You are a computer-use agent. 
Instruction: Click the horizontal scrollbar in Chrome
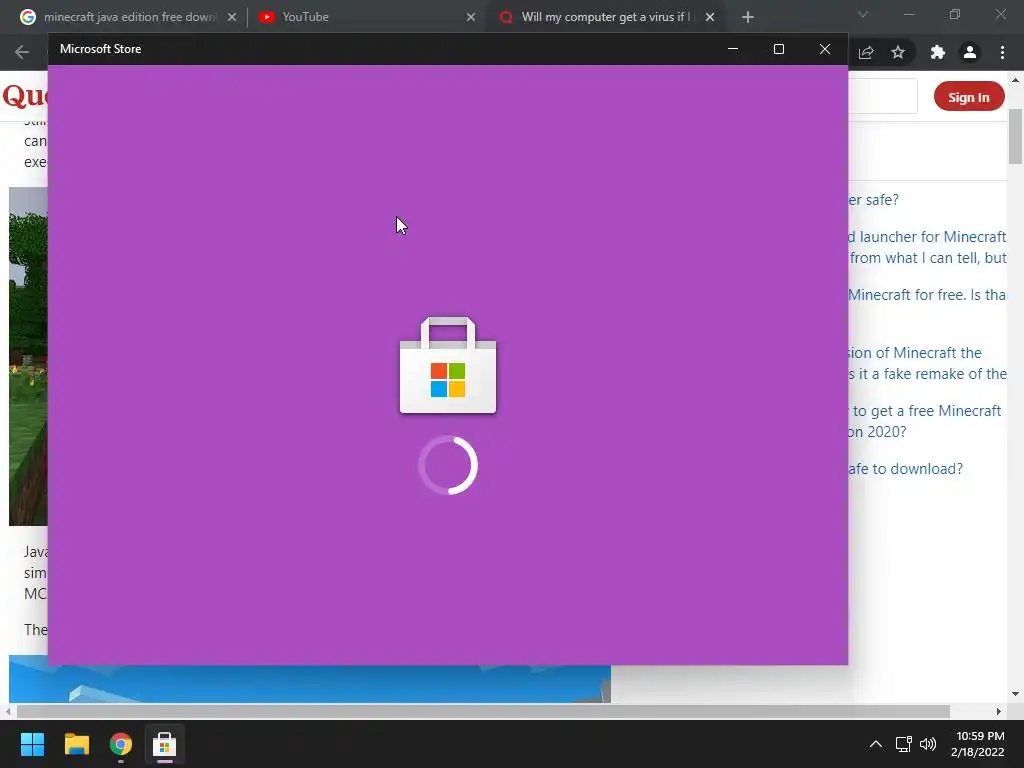(x=483, y=711)
